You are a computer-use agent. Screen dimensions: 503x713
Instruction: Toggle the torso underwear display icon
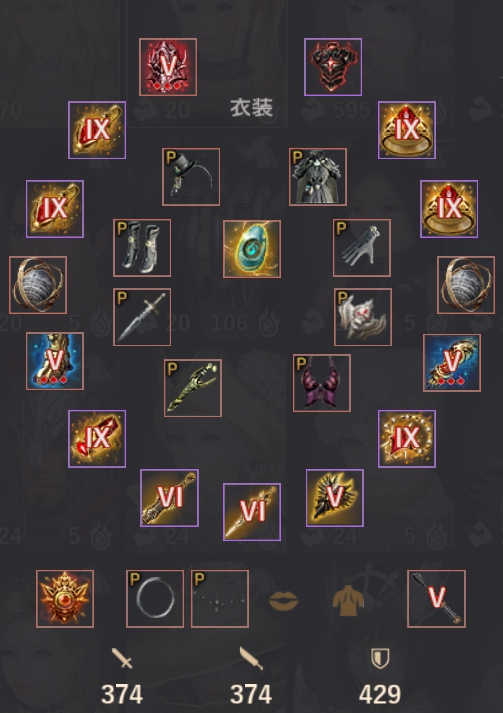pos(348,600)
